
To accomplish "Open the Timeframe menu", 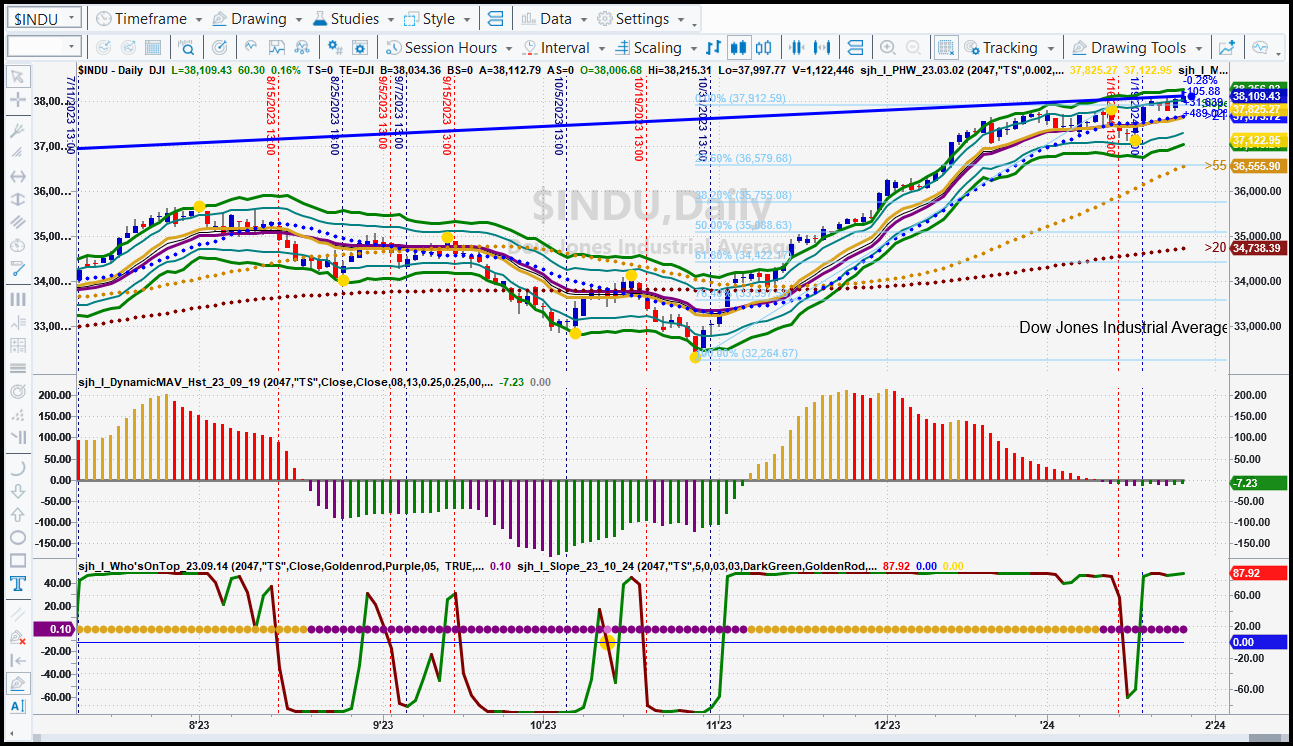I will pyautogui.click(x=148, y=19).
